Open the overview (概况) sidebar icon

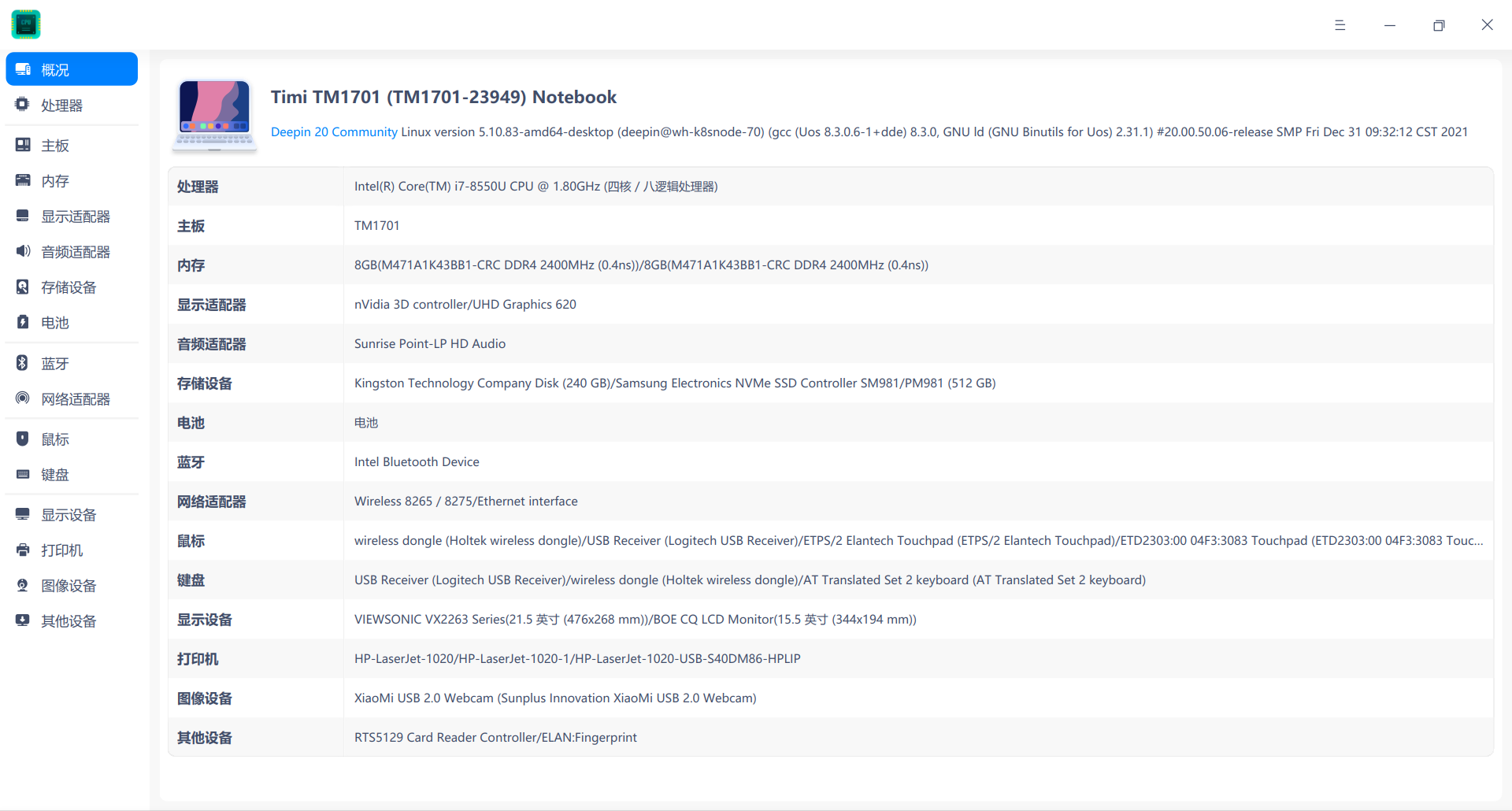pyautogui.click(x=23, y=69)
